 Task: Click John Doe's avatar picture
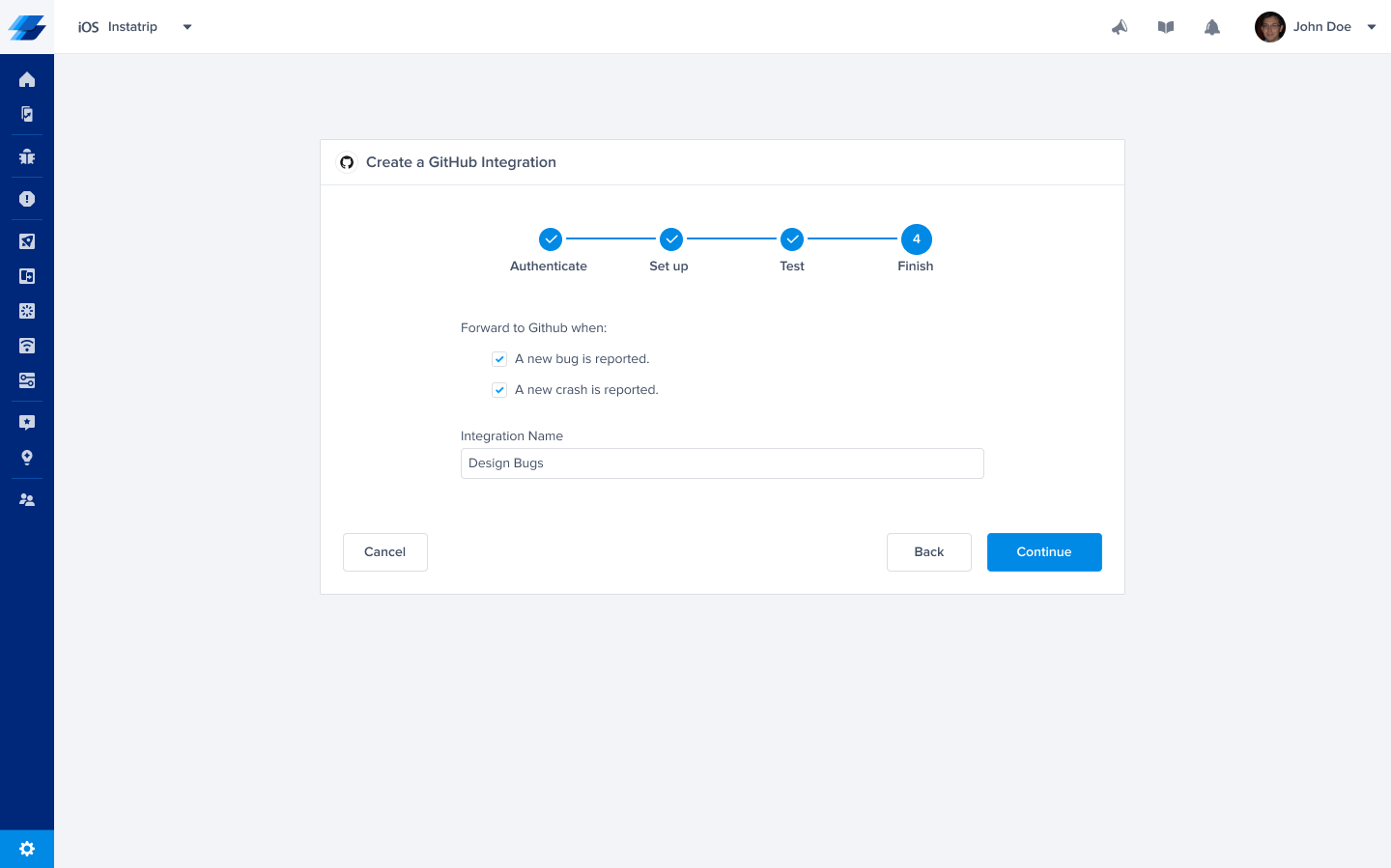(1270, 27)
